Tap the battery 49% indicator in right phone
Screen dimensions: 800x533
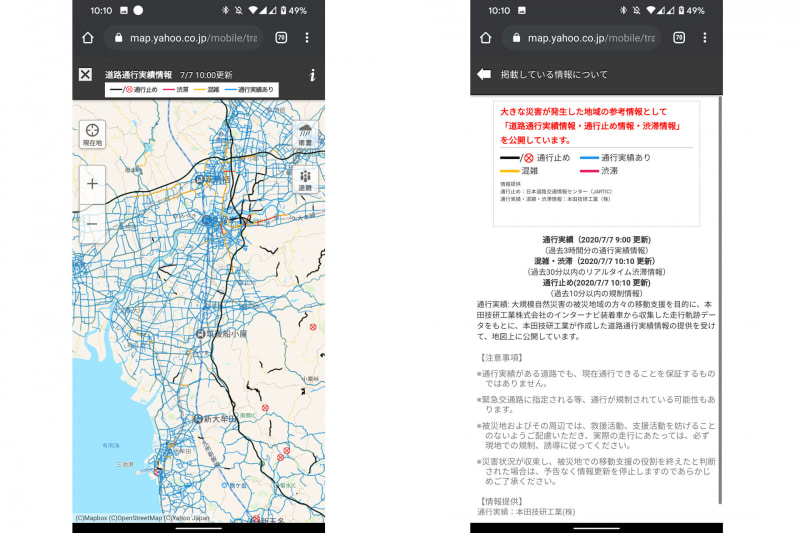[x=692, y=10]
